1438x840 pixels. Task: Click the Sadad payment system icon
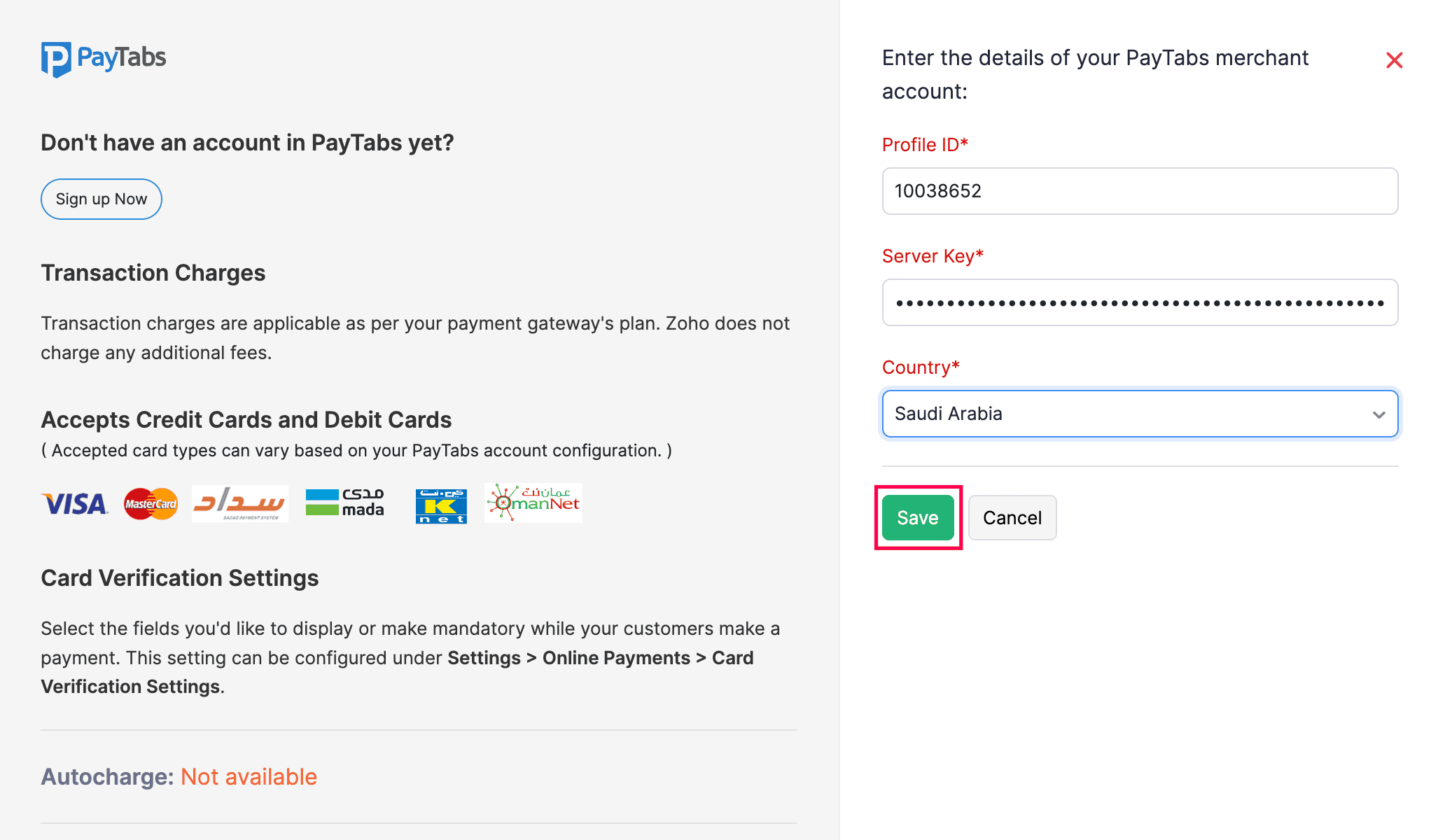[239, 503]
